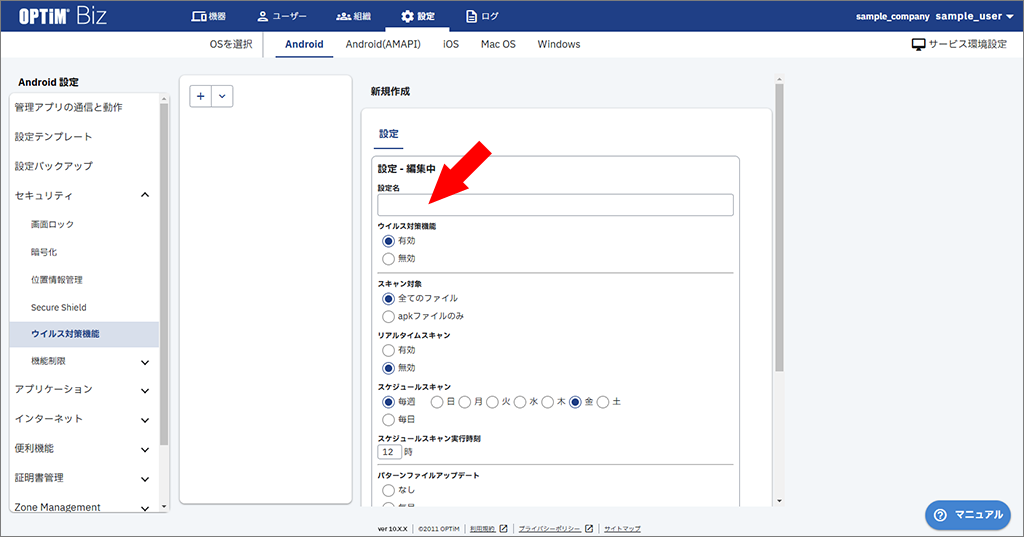Image resolution: width=1024 pixels, height=537 pixels.
Task: Open the sample_user account dropdown
Action: click(974, 16)
